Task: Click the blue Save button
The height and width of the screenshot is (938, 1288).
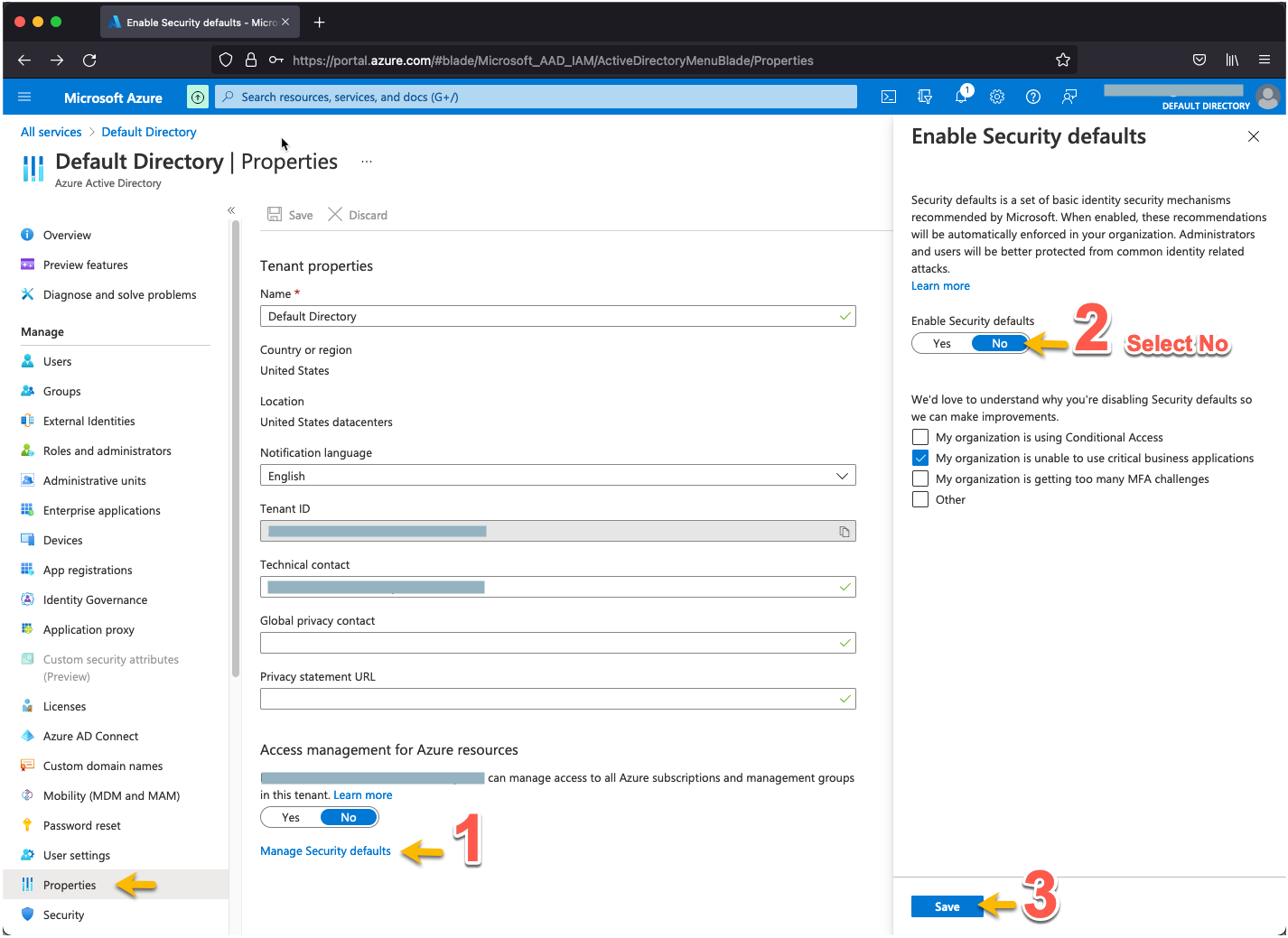Action: (x=947, y=907)
